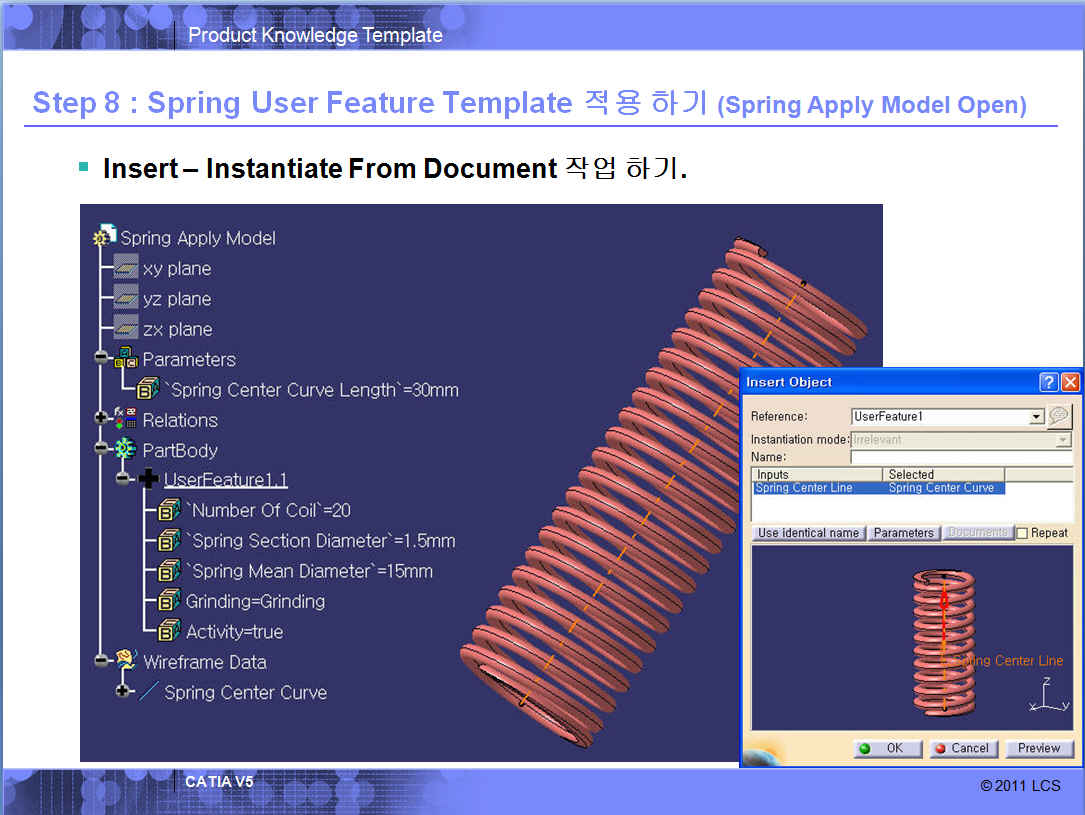Collapse the Parameters tree node

pos(101,359)
